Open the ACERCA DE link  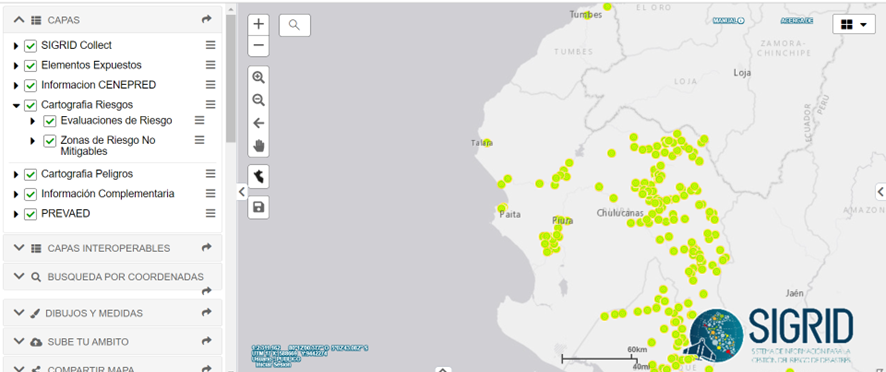point(796,20)
